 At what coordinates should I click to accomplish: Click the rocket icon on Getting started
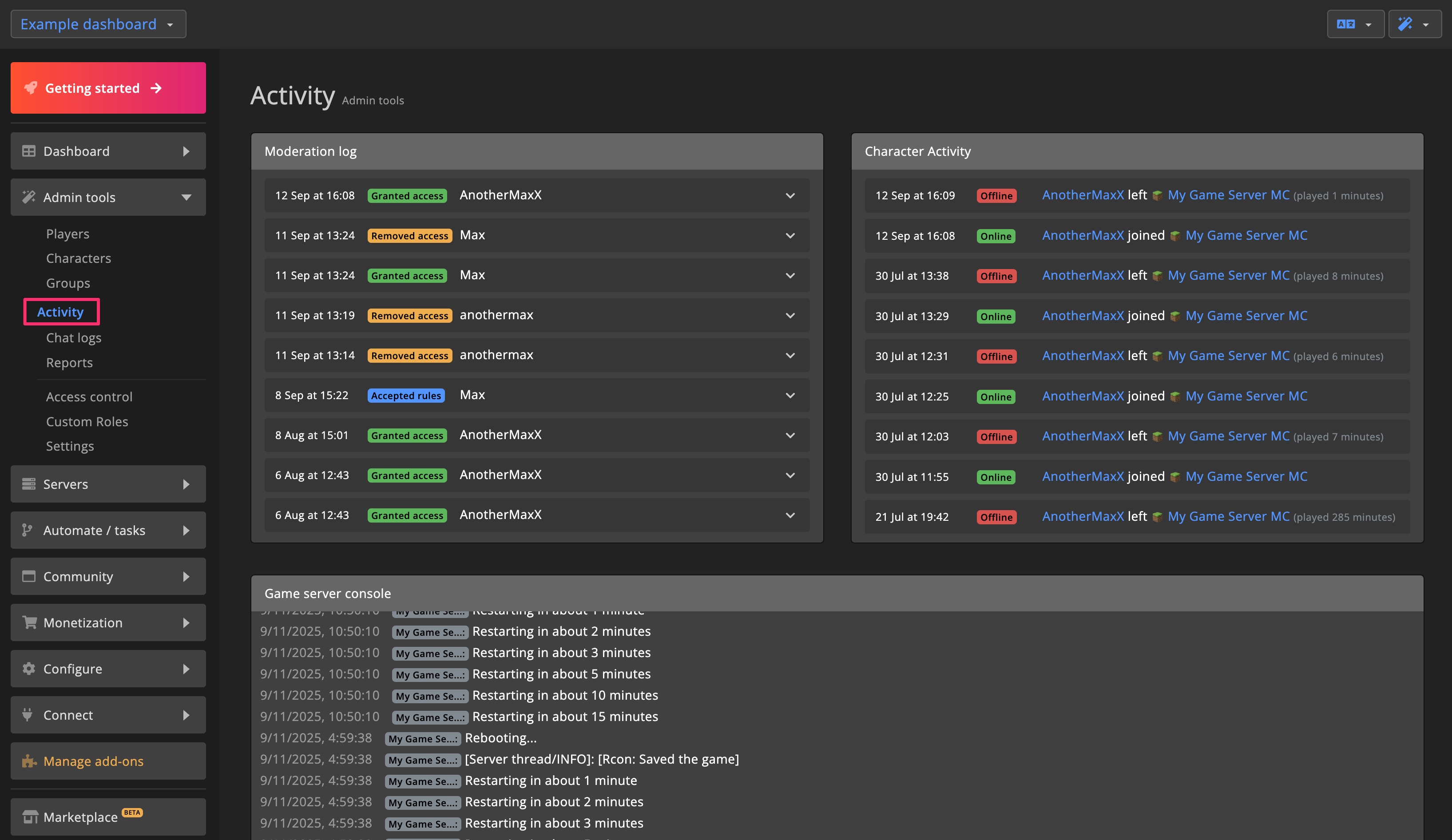31,87
